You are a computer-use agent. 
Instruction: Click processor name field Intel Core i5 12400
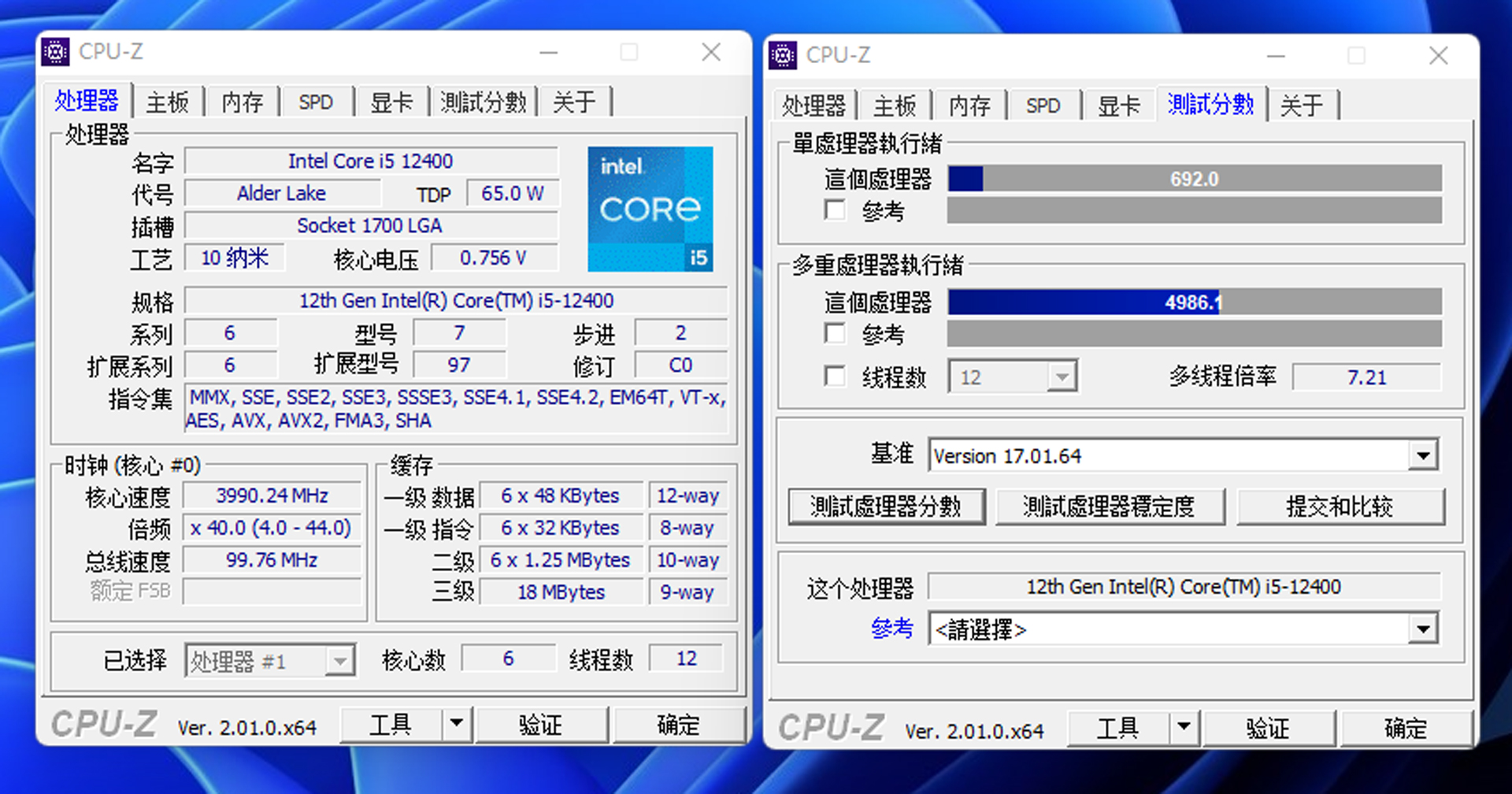click(x=371, y=161)
